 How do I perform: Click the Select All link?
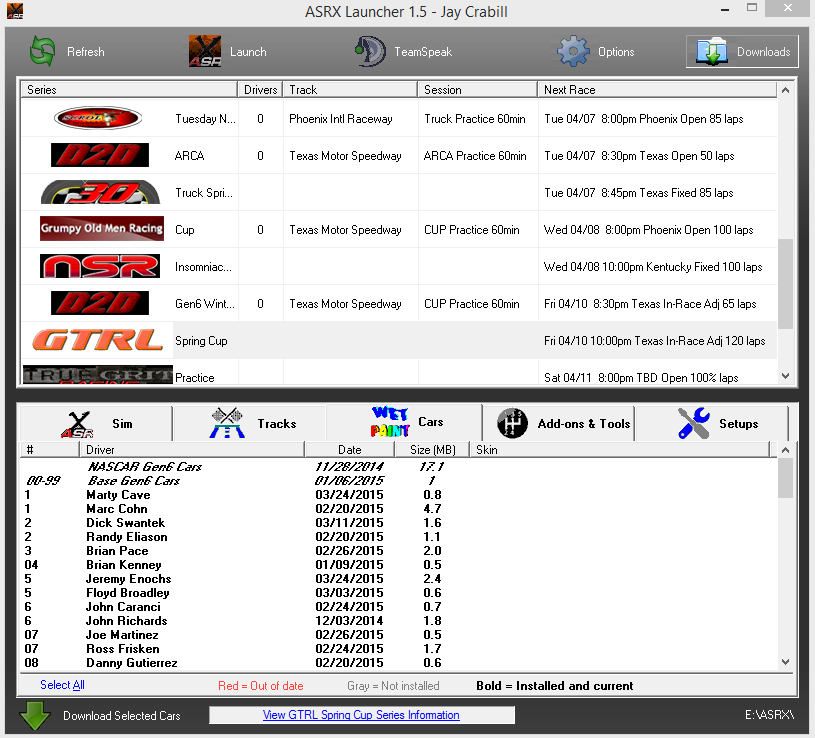point(61,685)
